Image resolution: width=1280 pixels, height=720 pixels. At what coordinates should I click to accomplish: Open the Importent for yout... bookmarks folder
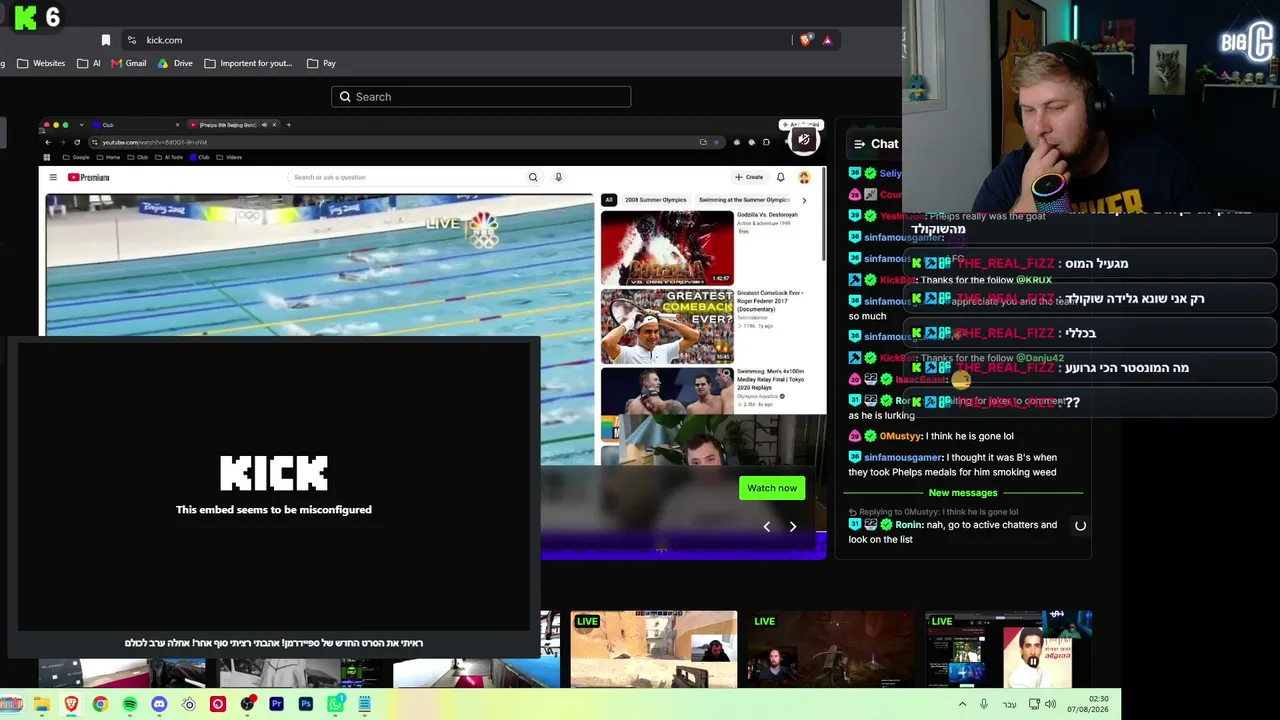[248, 63]
